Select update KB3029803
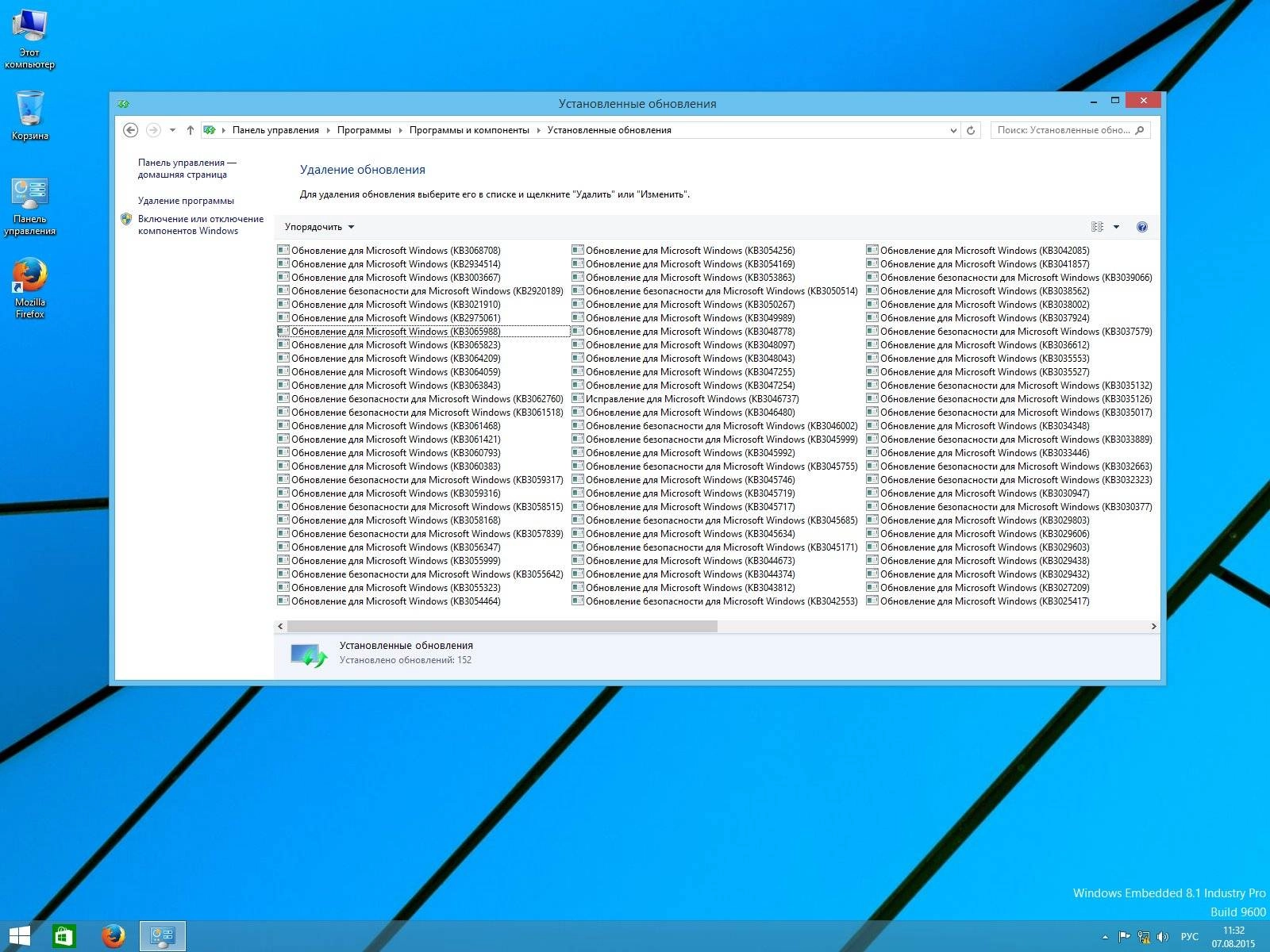This screenshot has width=1270, height=952. [x=978, y=520]
